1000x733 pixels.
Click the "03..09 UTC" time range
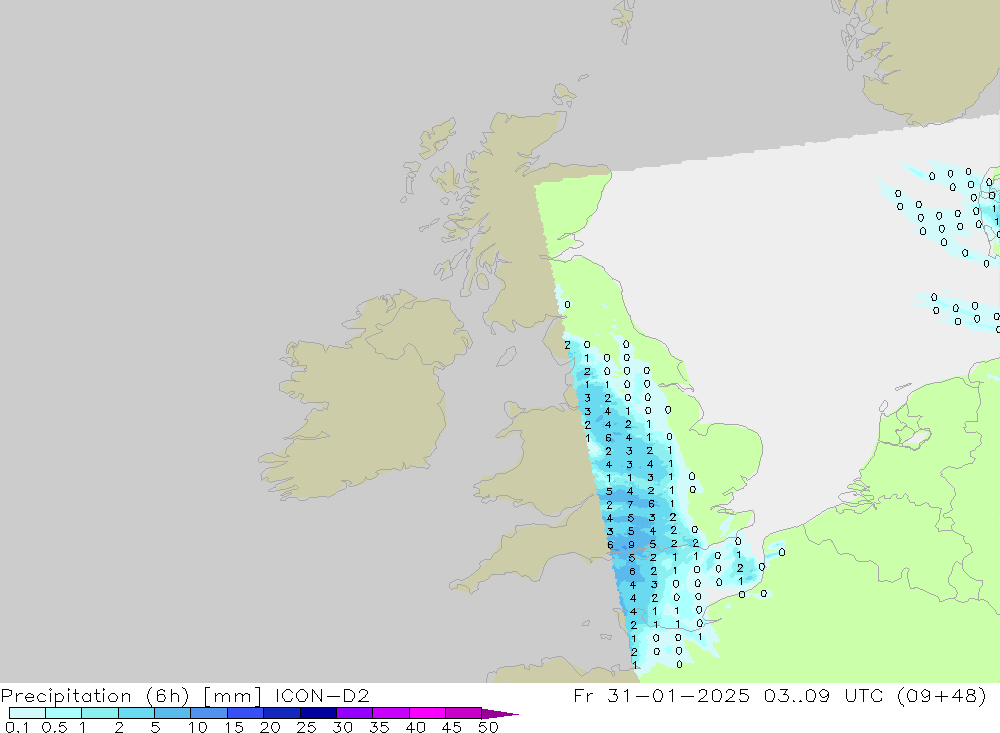(x=823, y=695)
